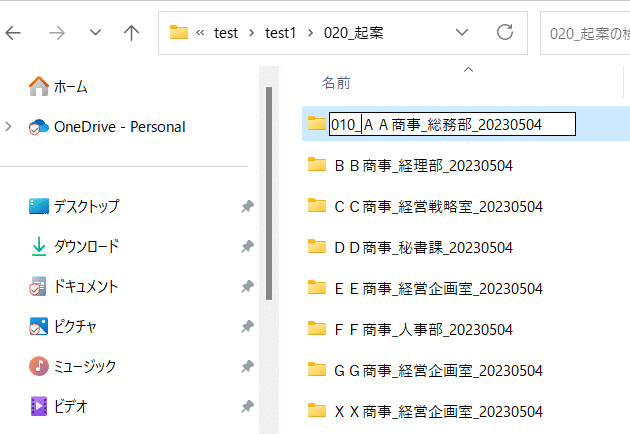Click pin icon next to ミュージック
The height and width of the screenshot is (434, 630).
click(248, 366)
